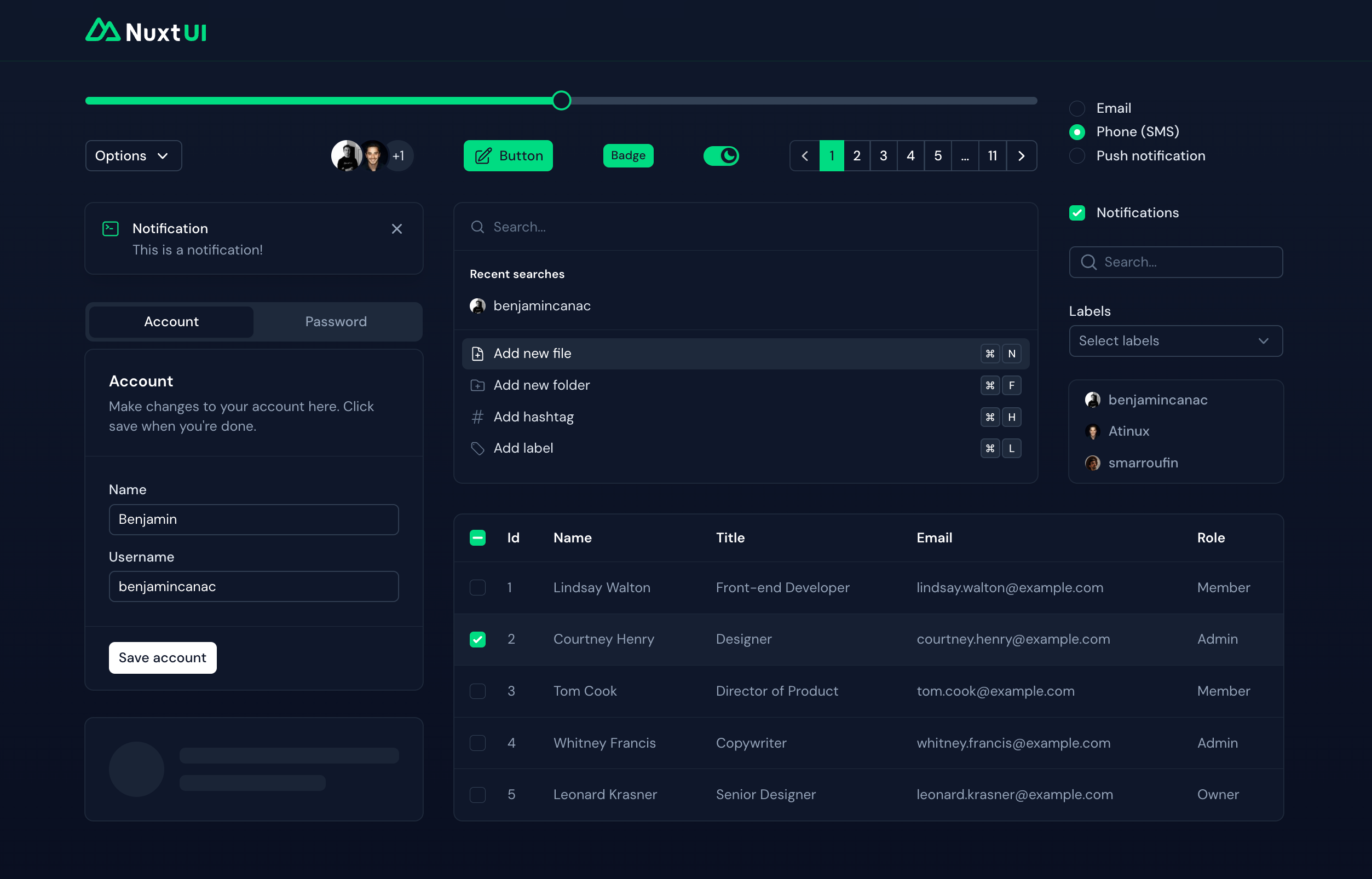
Task: Click the Save account button
Action: point(163,657)
